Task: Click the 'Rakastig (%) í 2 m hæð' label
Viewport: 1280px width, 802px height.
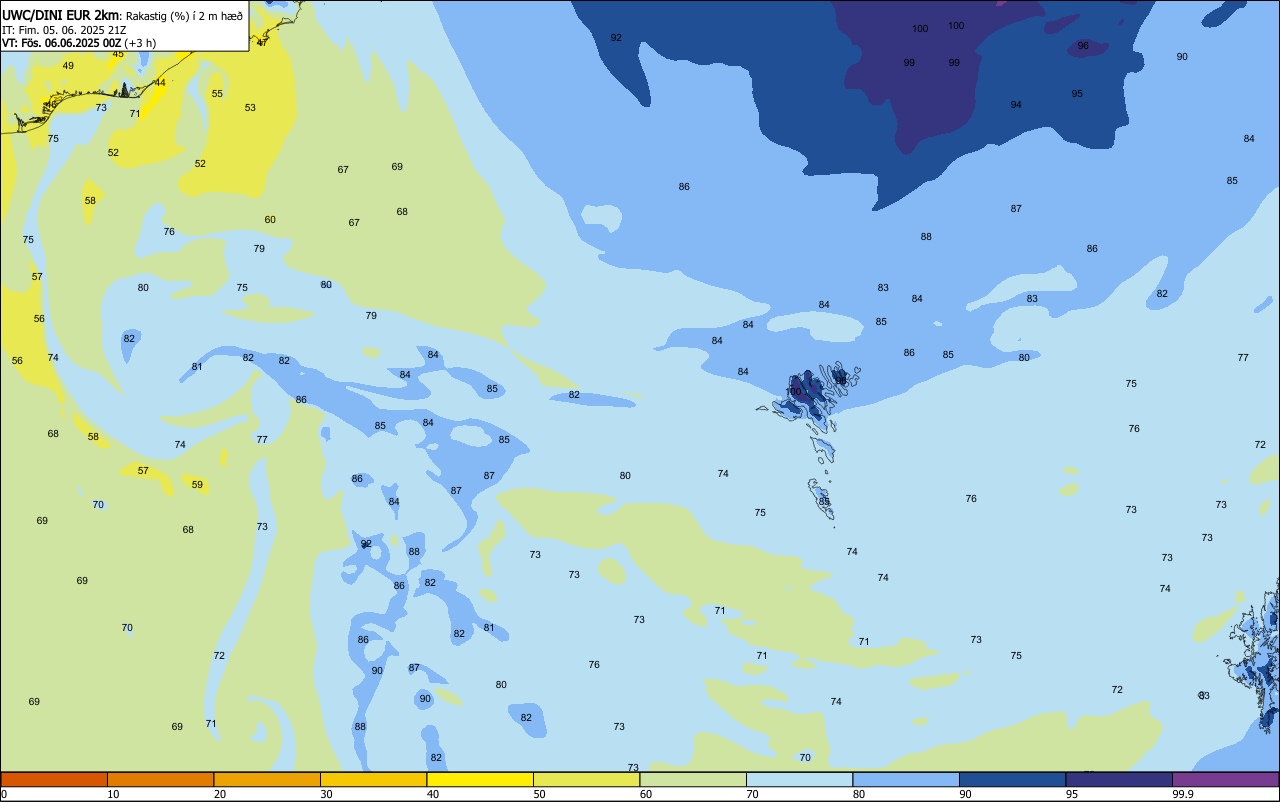Action: tap(184, 15)
